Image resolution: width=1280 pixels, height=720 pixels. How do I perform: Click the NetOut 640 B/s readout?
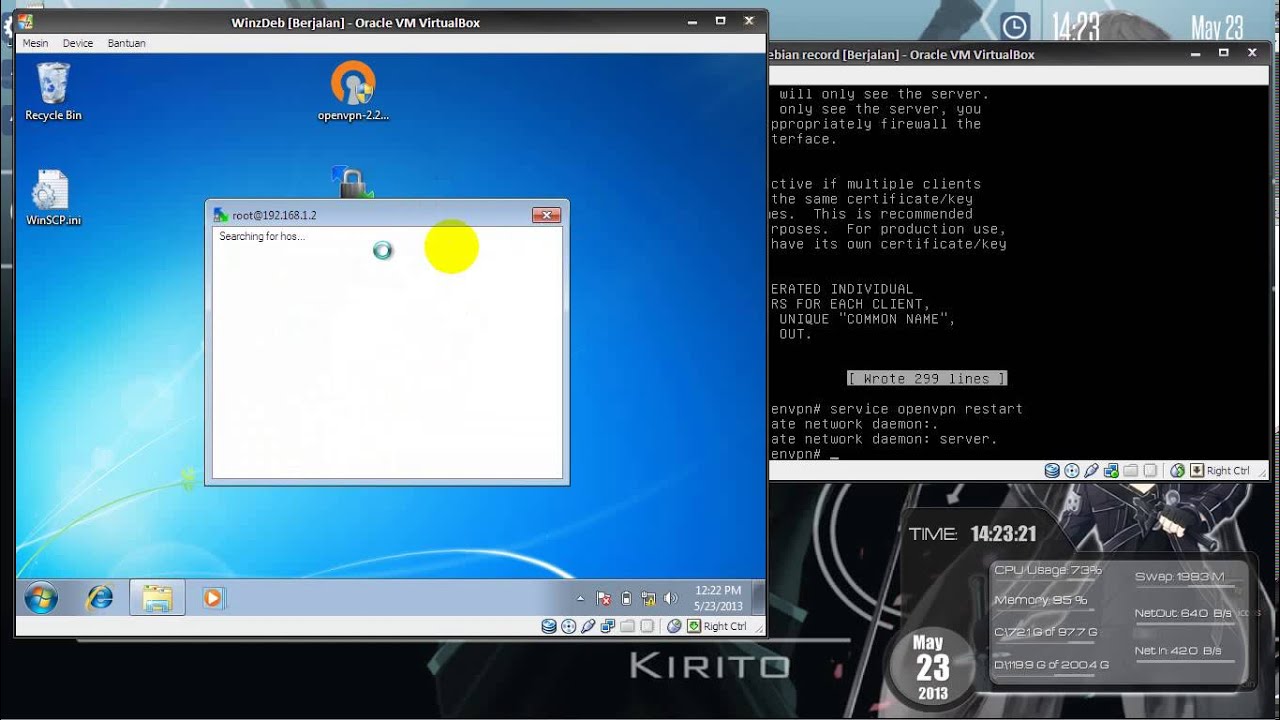click(x=1184, y=613)
